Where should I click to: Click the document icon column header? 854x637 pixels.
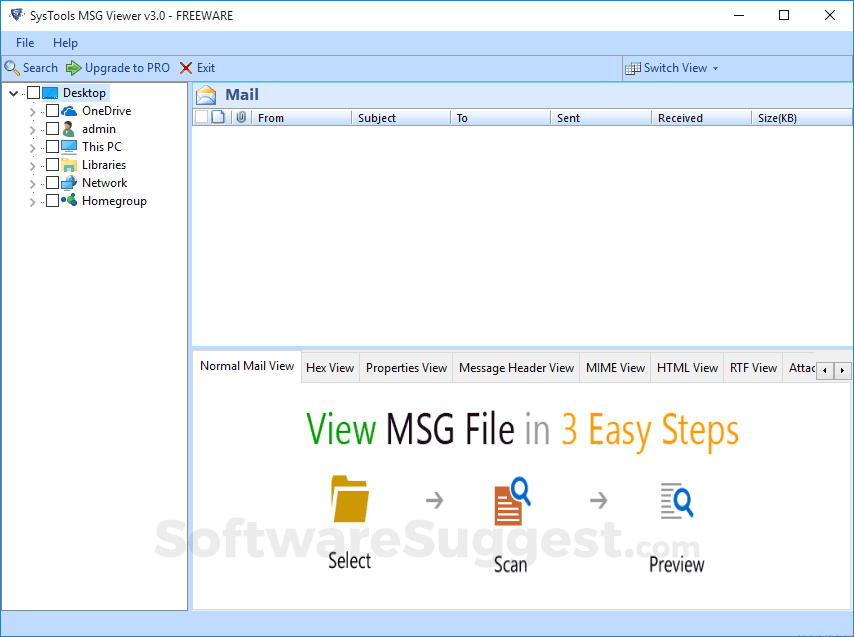pyautogui.click(x=218, y=117)
